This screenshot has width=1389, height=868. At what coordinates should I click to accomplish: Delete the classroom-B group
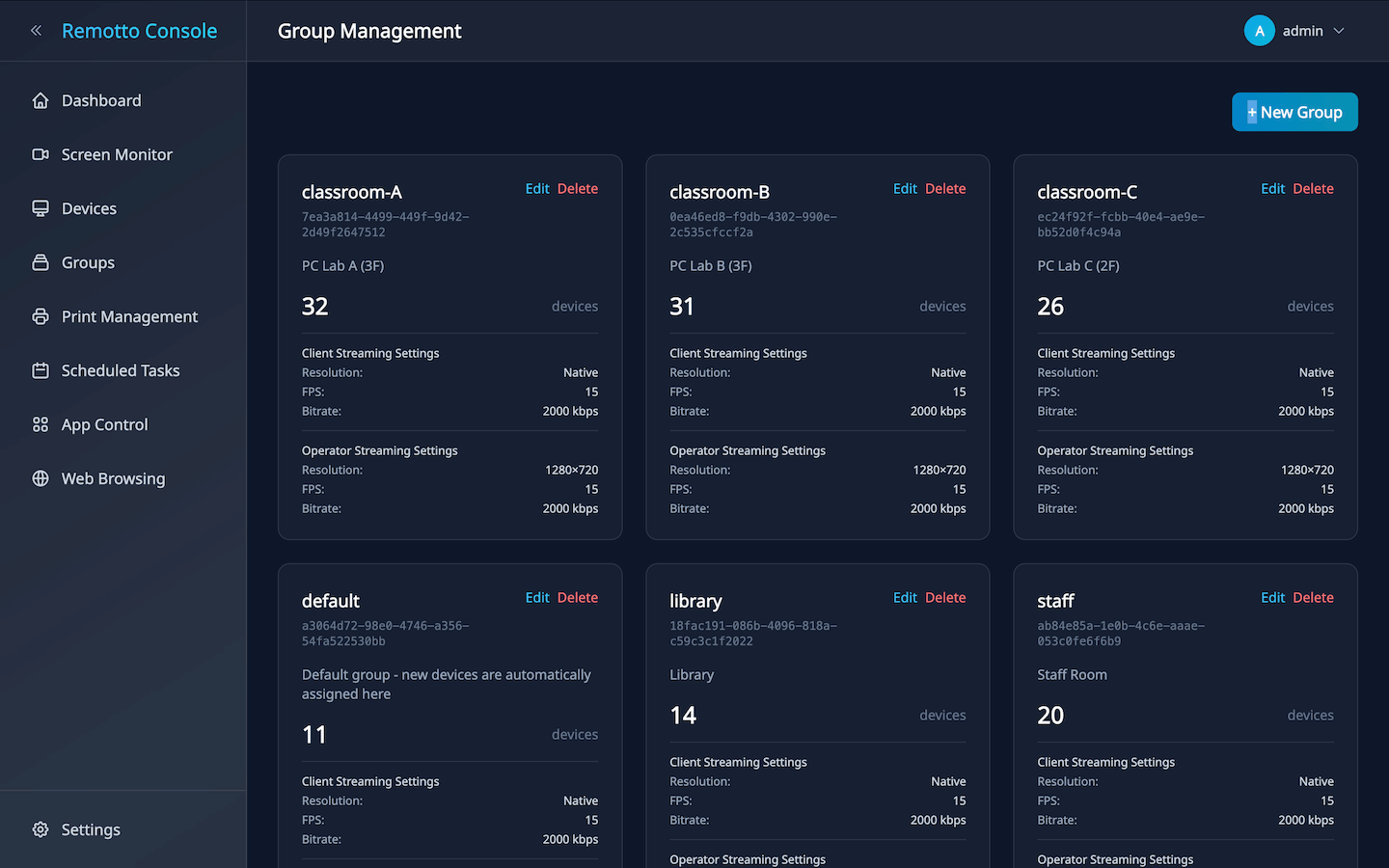(x=944, y=189)
